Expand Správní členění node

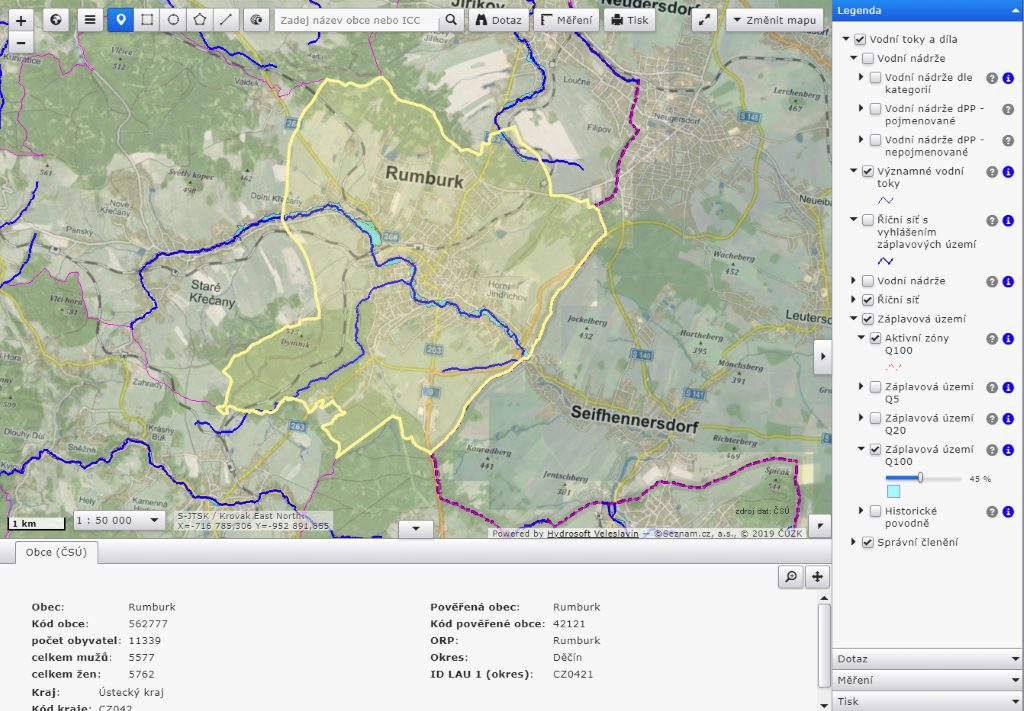click(x=854, y=542)
